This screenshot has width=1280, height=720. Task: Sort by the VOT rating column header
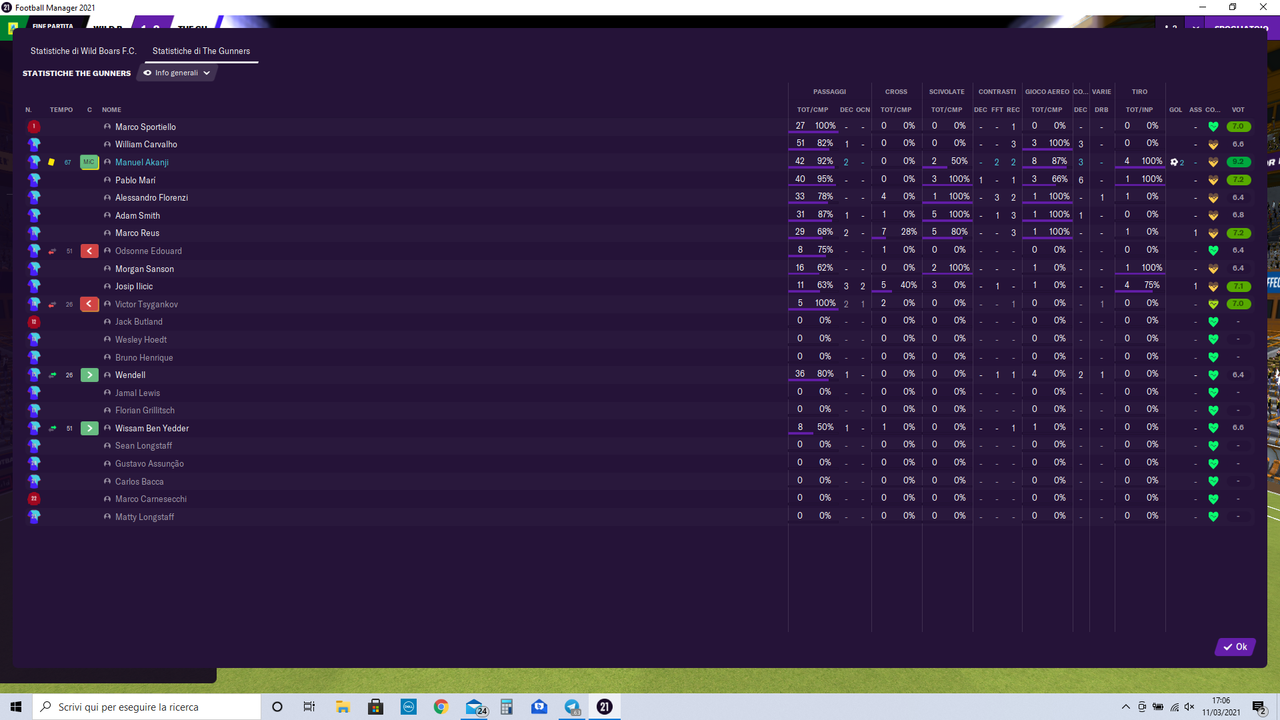tap(1238, 110)
